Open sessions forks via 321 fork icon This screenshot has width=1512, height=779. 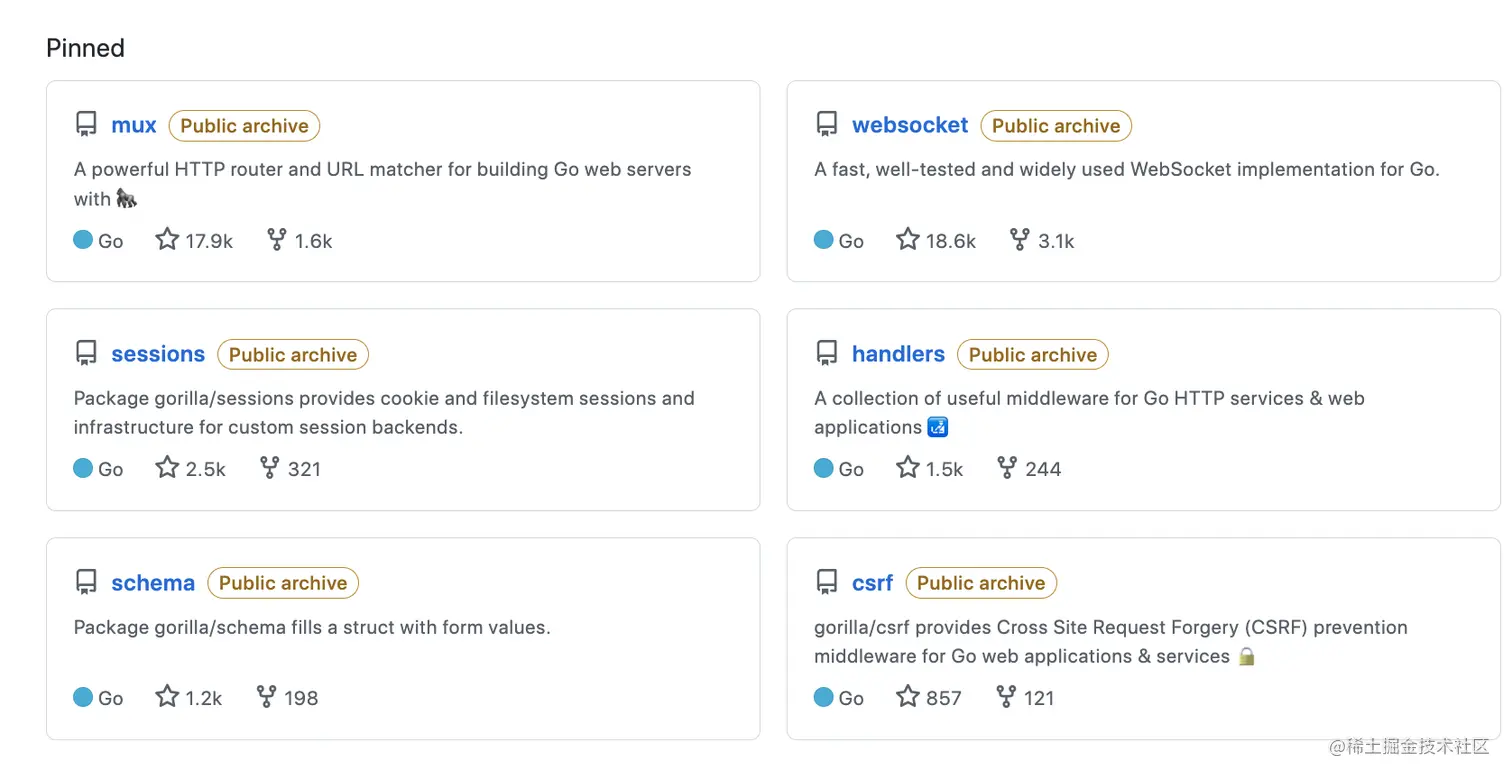coord(269,468)
